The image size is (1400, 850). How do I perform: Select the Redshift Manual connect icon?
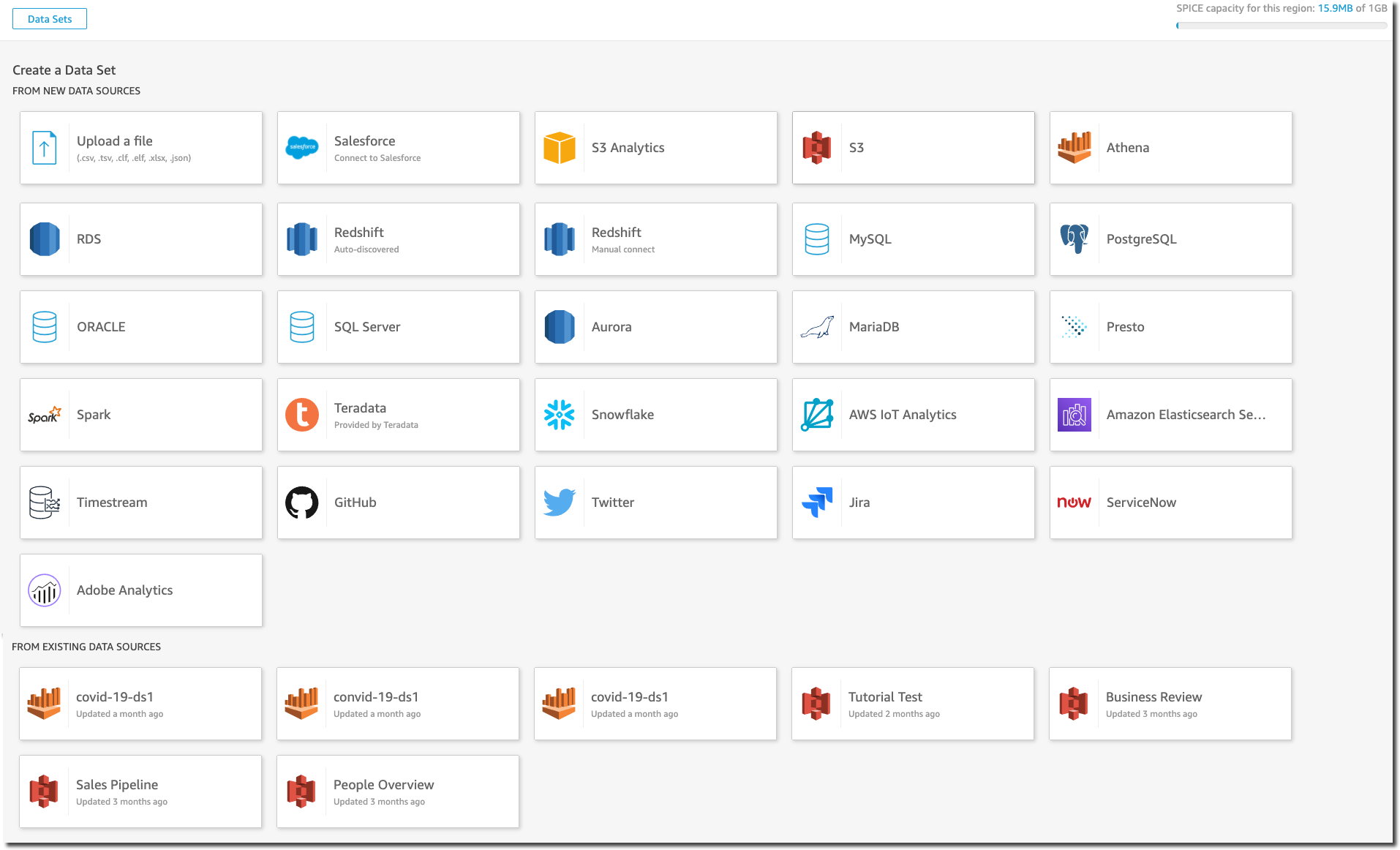tap(560, 239)
